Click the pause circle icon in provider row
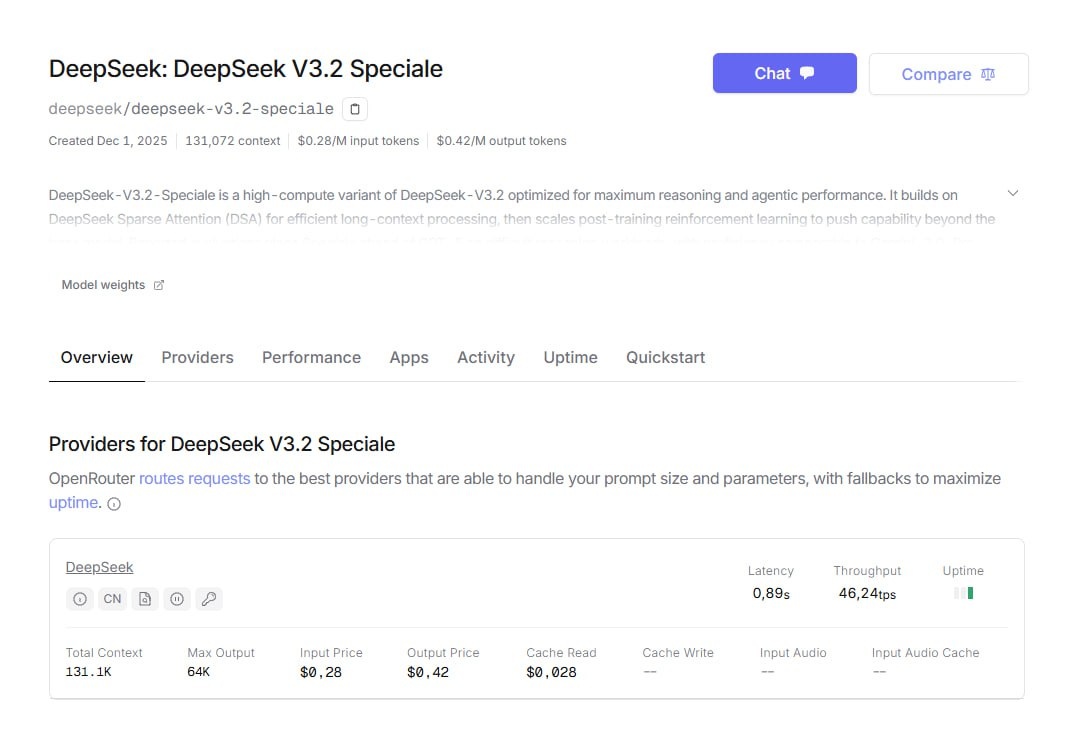This screenshot has width=1069, height=742. pyautogui.click(x=177, y=599)
